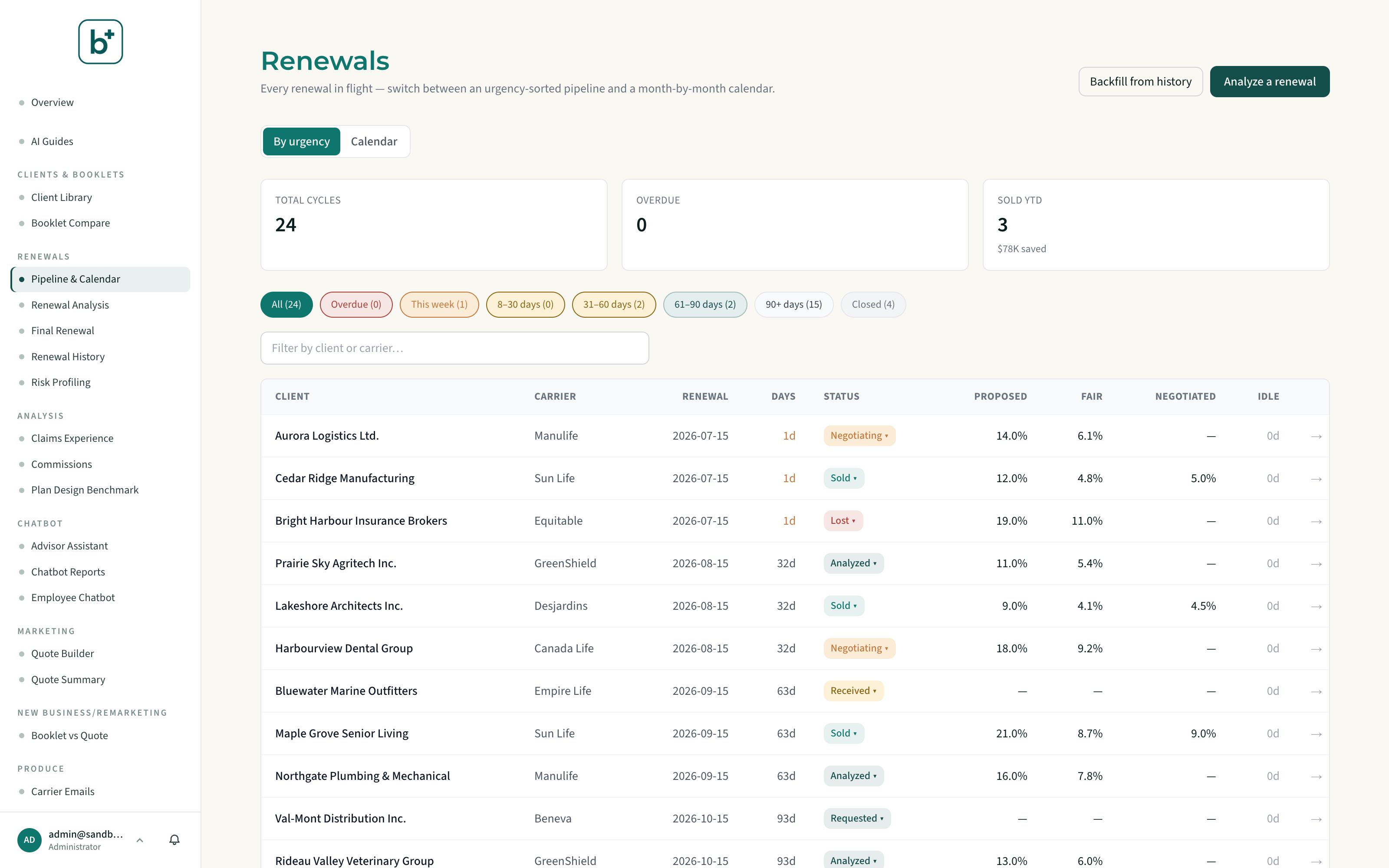The height and width of the screenshot is (868, 1389).
Task: Switch to the By urgency view
Action: pyautogui.click(x=301, y=141)
